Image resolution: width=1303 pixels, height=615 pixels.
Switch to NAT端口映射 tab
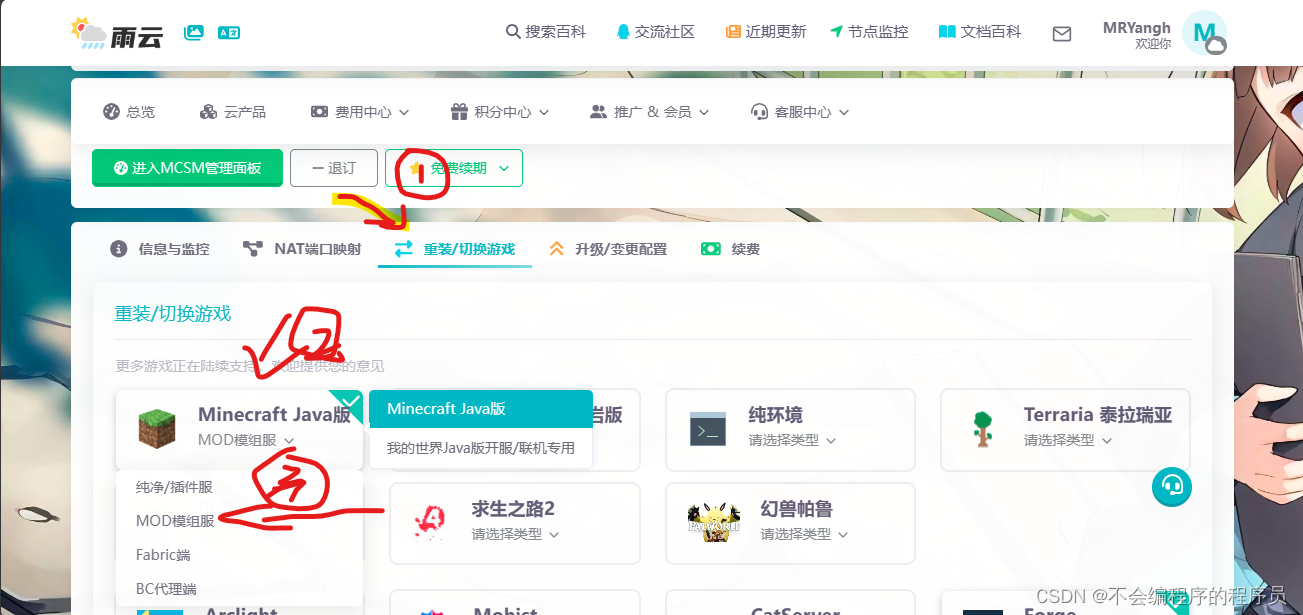[302, 249]
